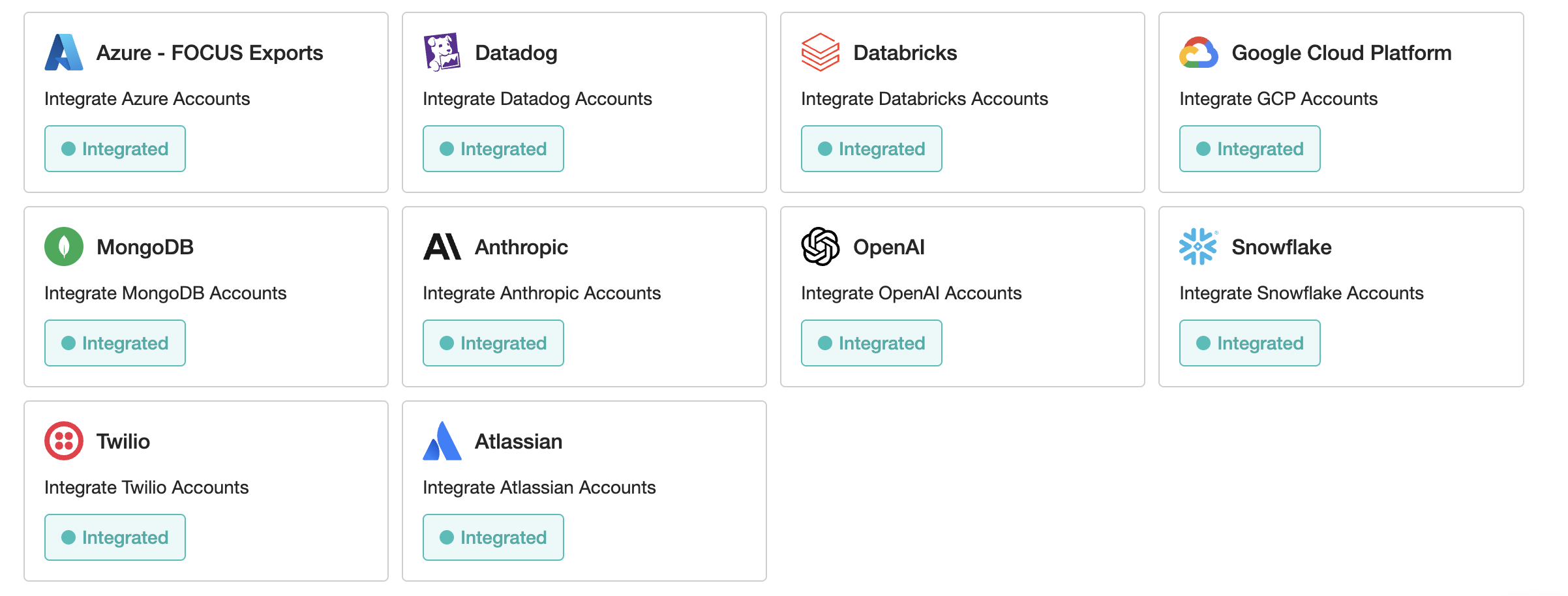Select the OpenAI knot logo
Viewport: 1568px width, 596px height.
821,246
